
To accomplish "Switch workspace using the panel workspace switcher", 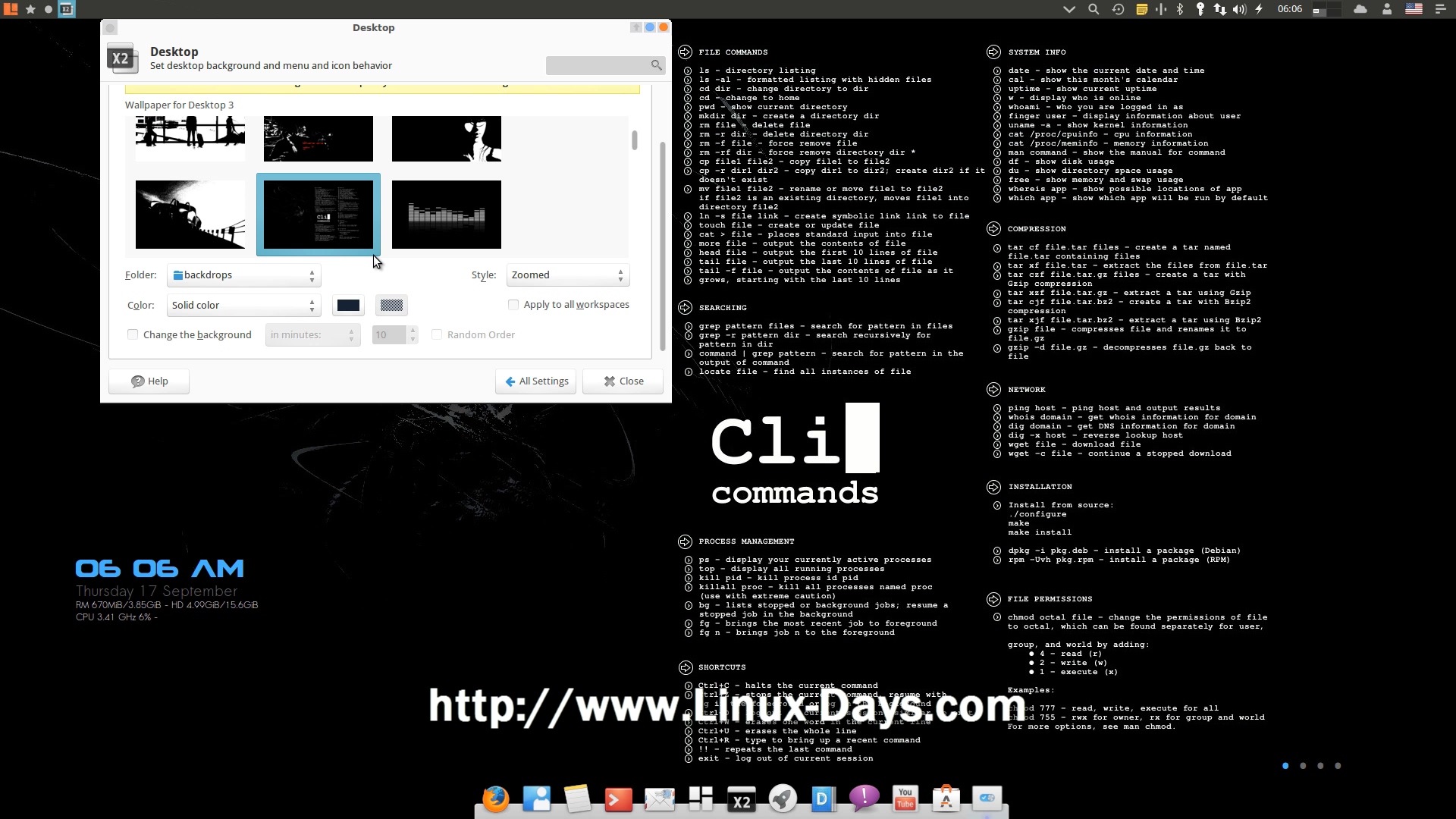I will click(1326, 9).
